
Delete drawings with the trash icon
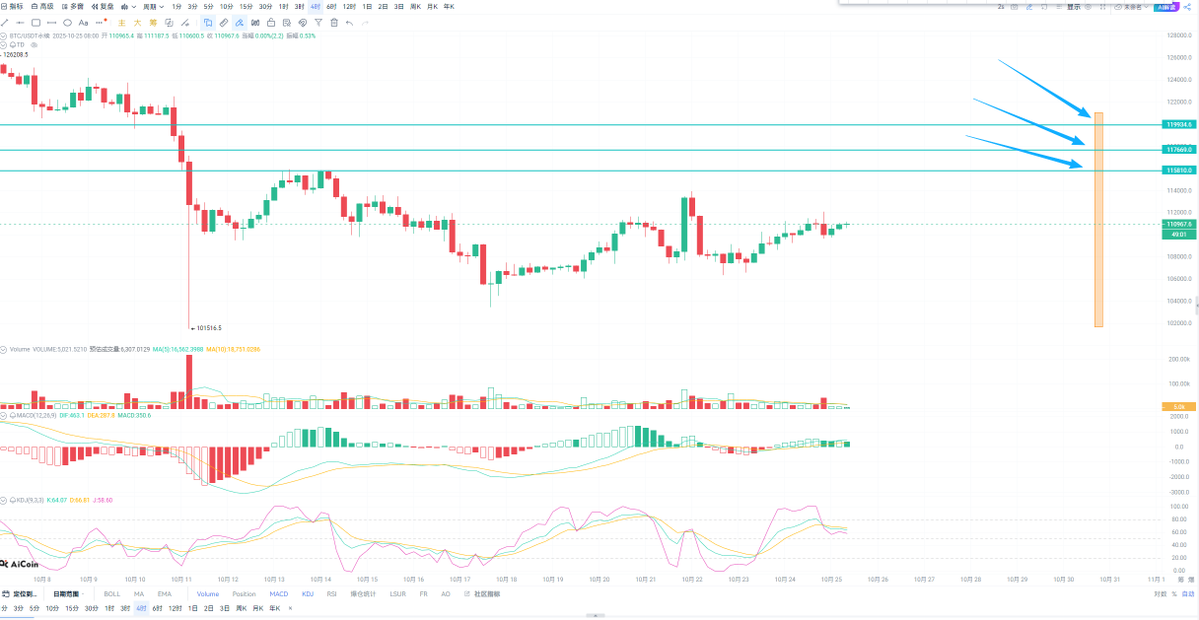[334, 23]
